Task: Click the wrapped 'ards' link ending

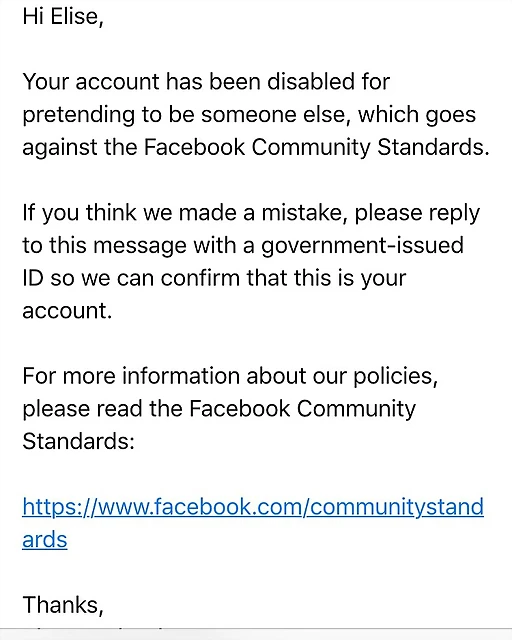Action: (x=45, y=540)
